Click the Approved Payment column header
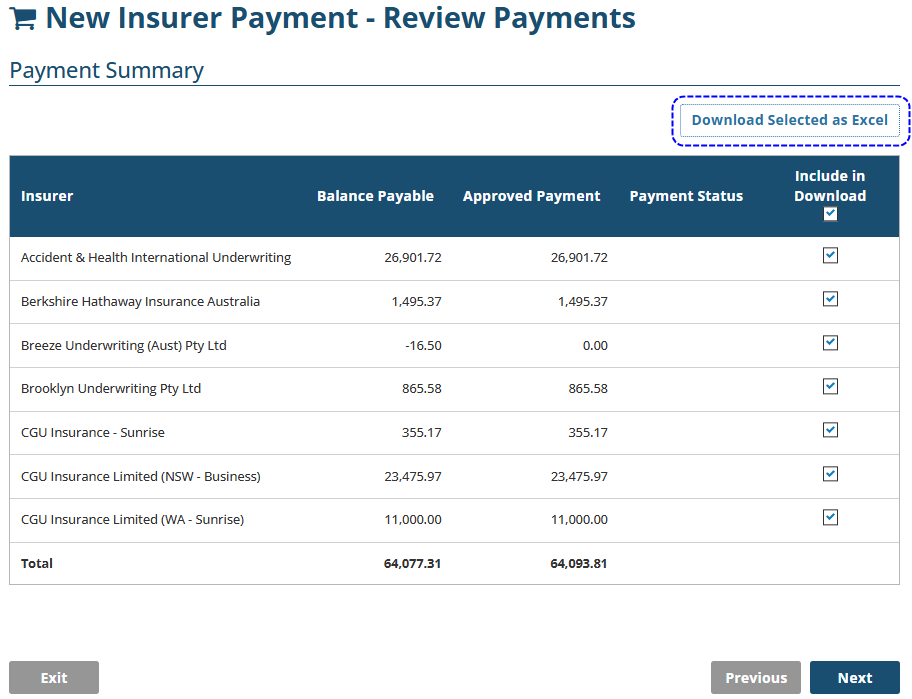The height and width of the screenshot is (699, 912). 531,196
